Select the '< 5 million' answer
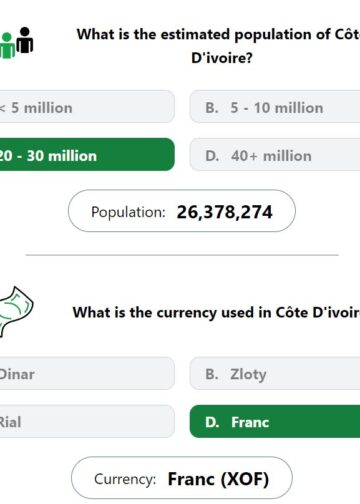This screenshot has height=504, width=360. tap(87, 107)
